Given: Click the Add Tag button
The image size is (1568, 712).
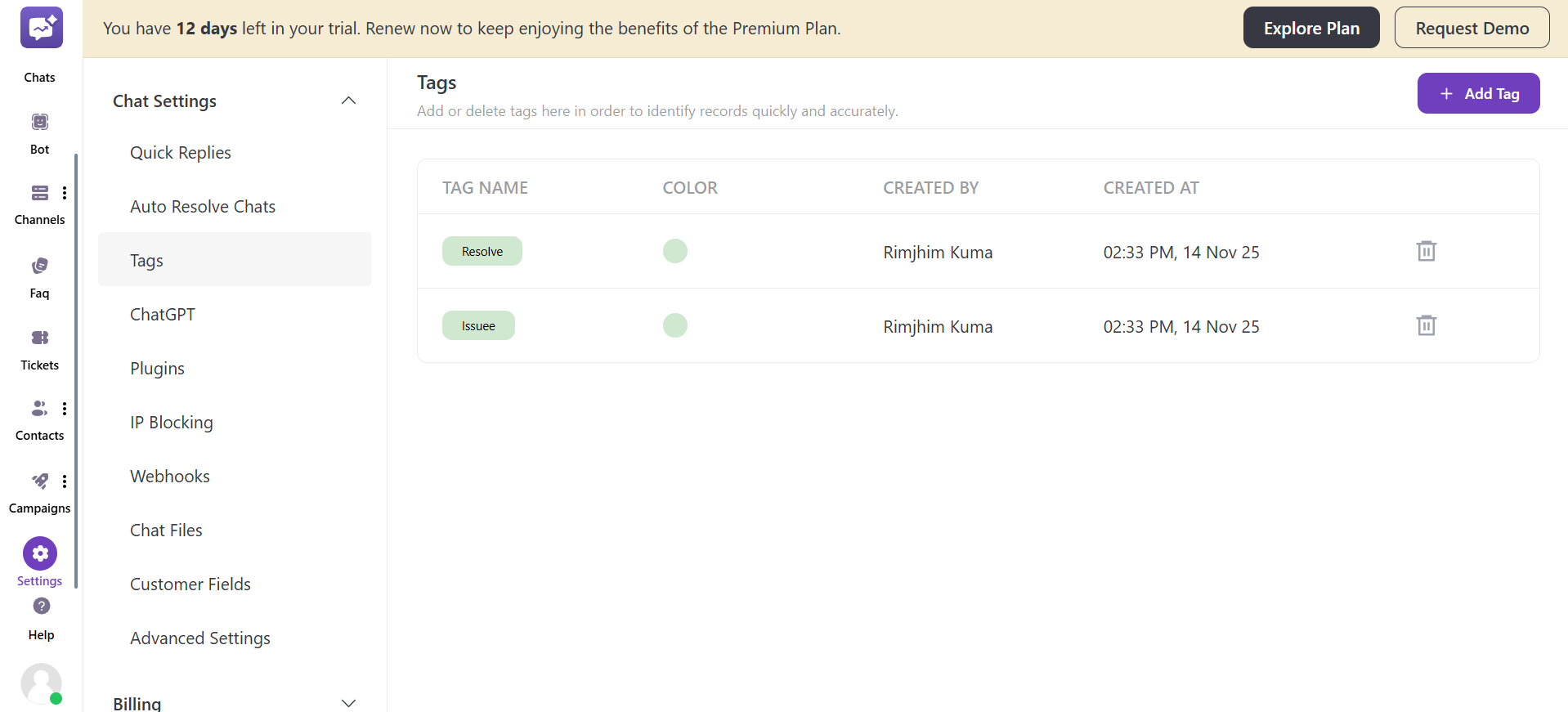Looking at the screenshot, I should coord(1478,93).
